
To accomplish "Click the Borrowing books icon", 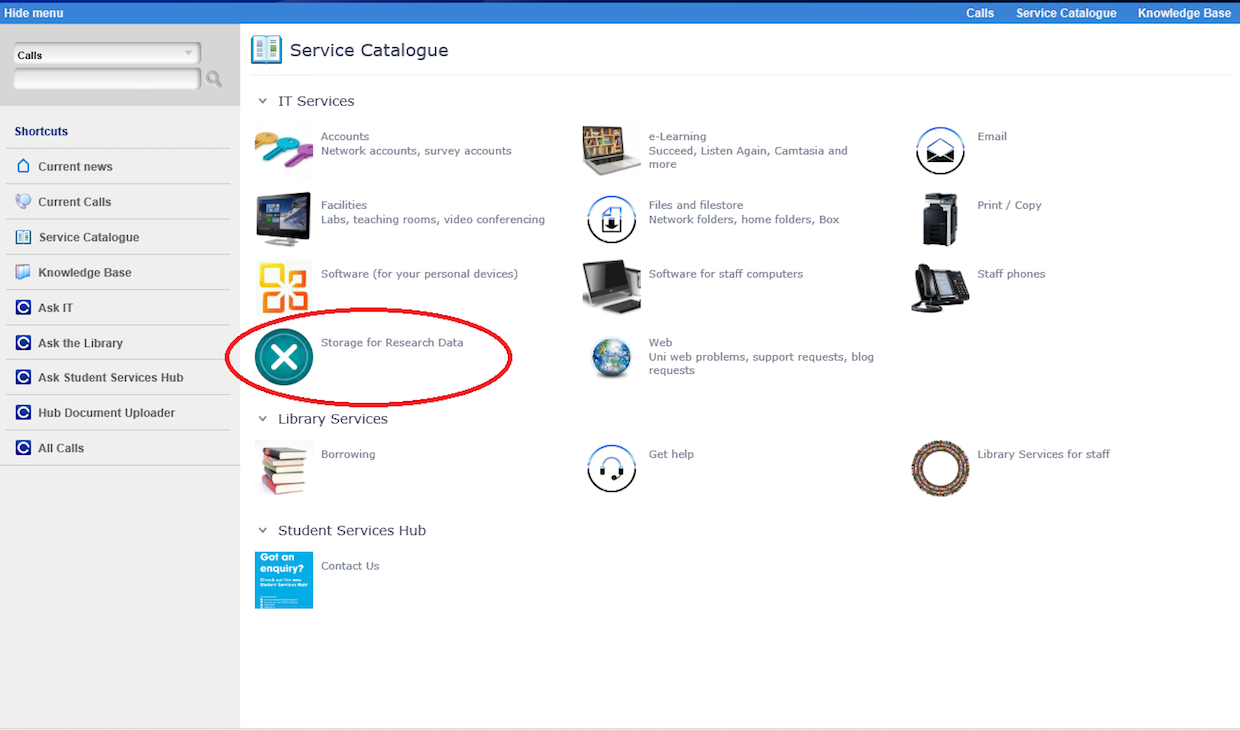I will (x=283, y=468).
